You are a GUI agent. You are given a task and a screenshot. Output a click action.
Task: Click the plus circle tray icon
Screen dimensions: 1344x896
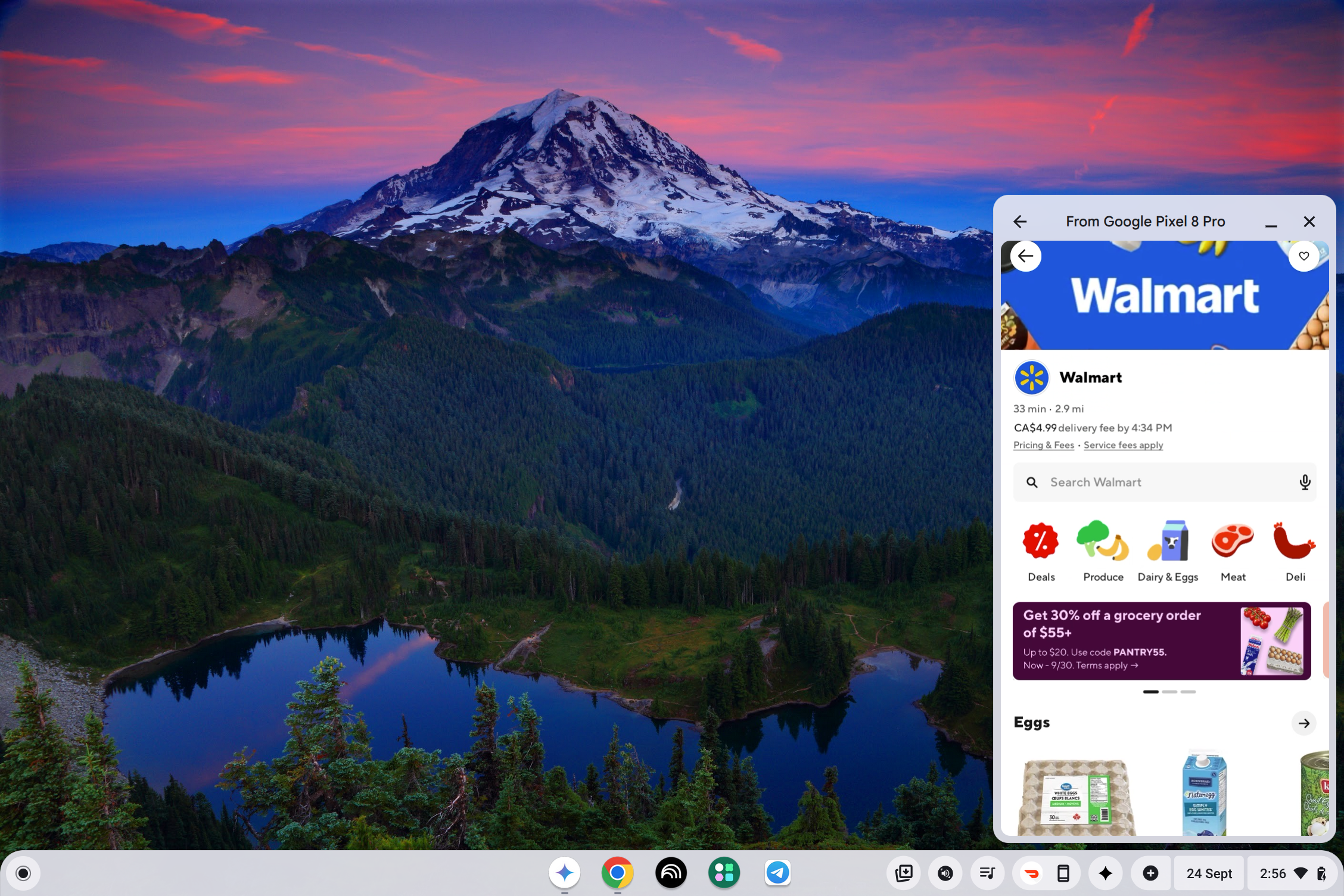point(1150,873)
